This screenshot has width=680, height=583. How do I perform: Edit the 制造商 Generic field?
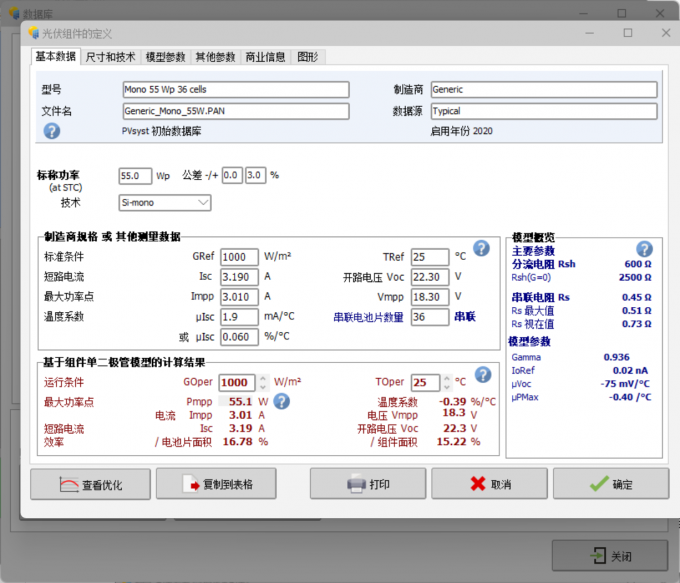click(544, 90)
